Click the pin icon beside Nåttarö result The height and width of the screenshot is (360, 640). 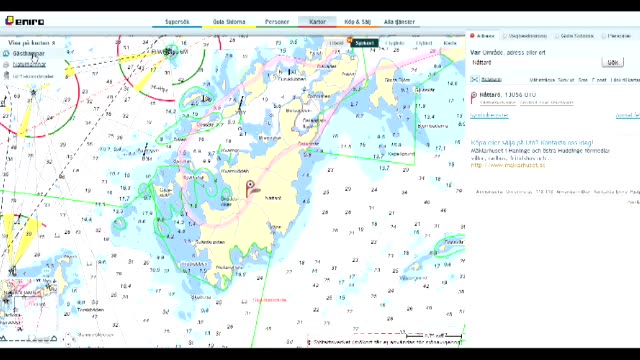point(473,98)
